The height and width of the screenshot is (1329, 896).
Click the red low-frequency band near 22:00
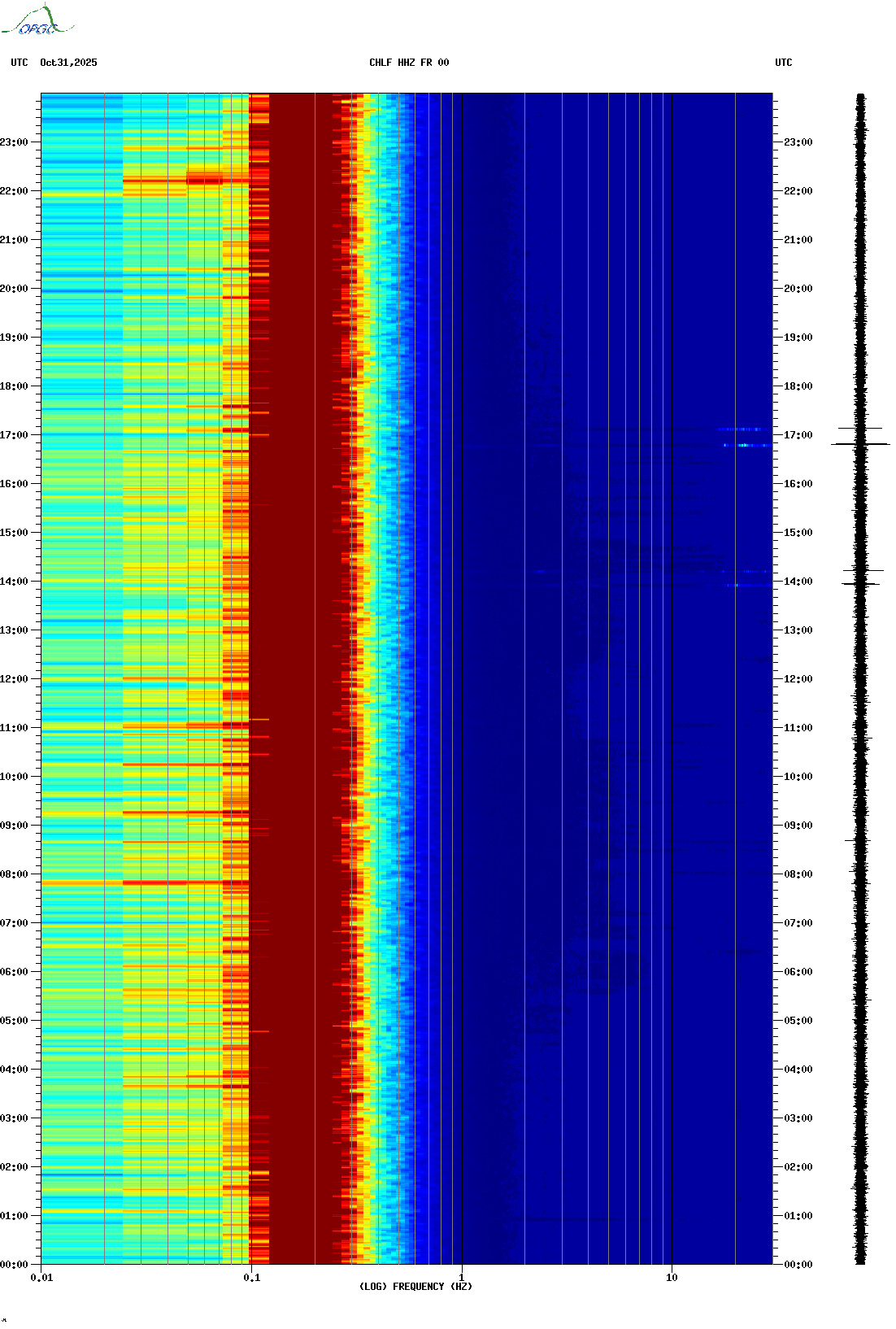[204, 178]
